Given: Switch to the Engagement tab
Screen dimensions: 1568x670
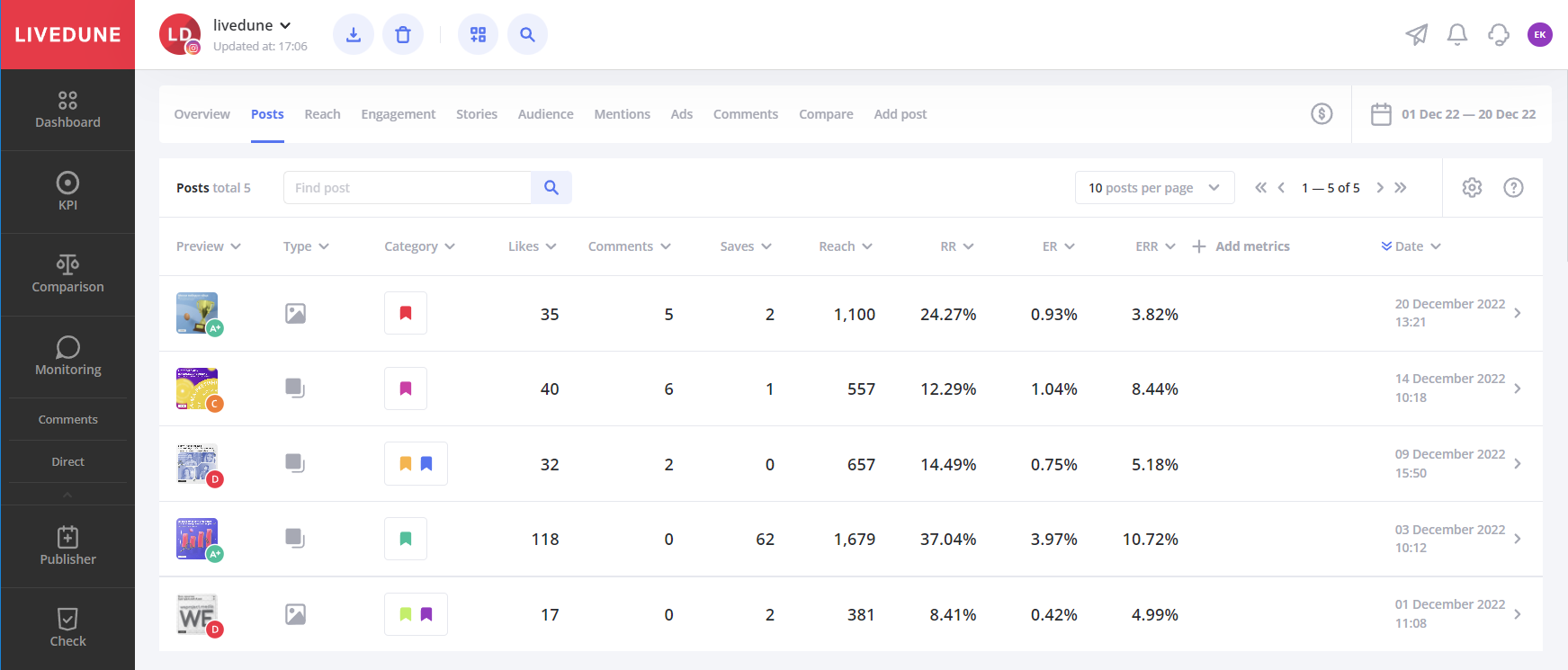Looking at the screenshot, I should 398,114.
